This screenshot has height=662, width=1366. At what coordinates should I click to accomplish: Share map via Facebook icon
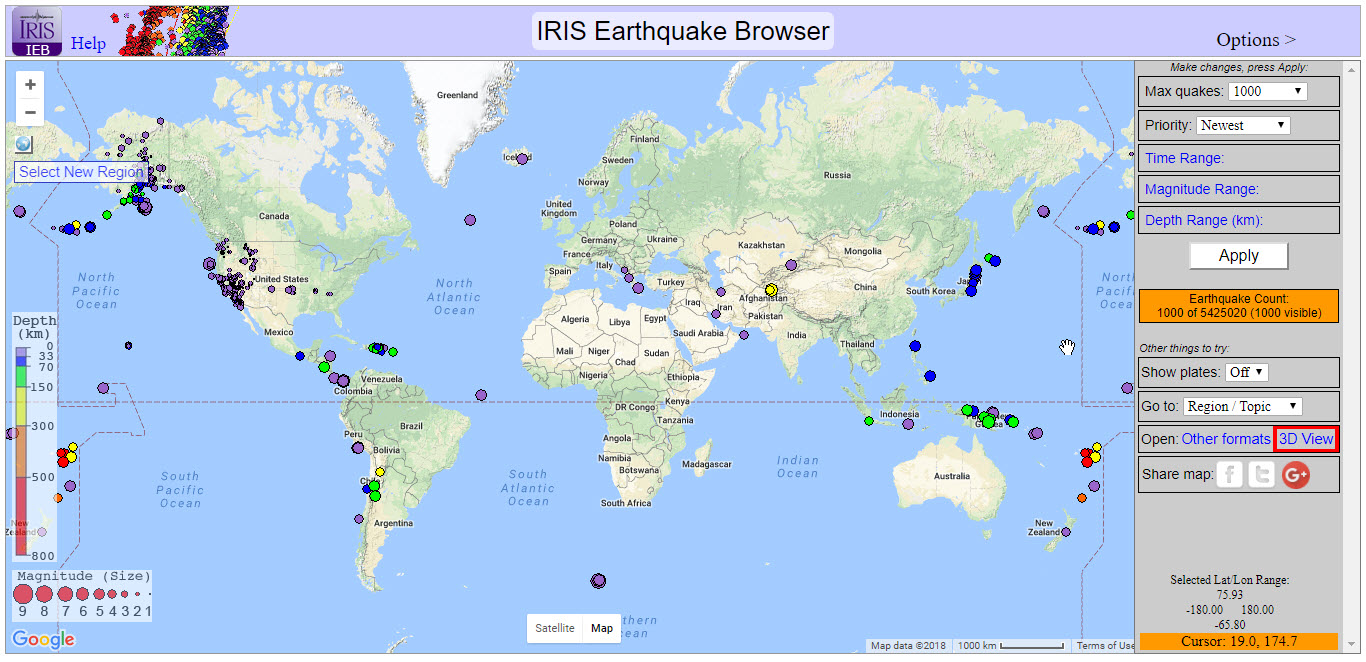[x=1230, y=475]
